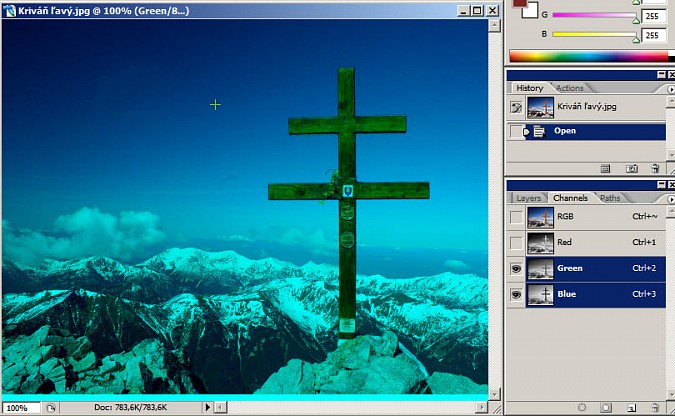675x416 pixels.
Task: Click the G color slider handle
Action: [636, 19]
